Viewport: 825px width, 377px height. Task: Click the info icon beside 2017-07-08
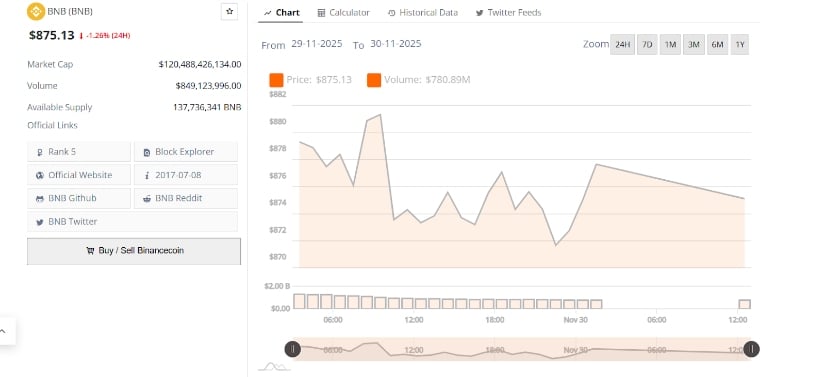[x=147, y=176]
